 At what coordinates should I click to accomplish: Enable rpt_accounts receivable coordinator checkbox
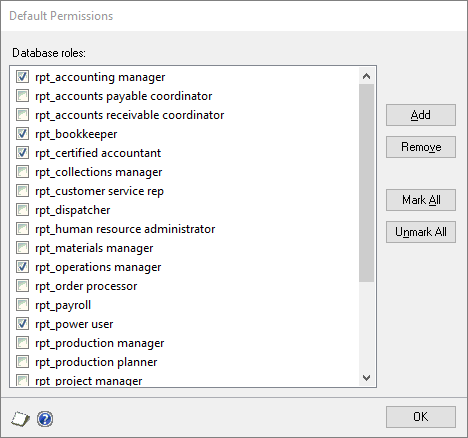tap(22, 115)
